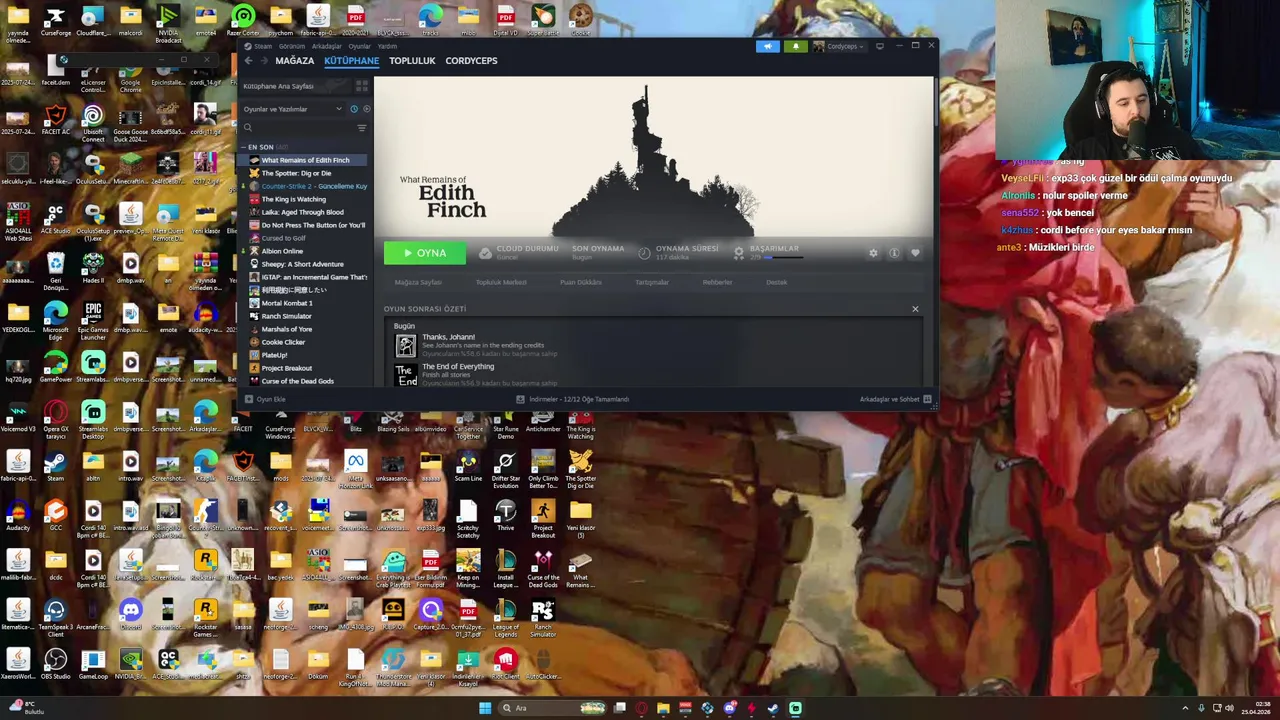The image size is (1280, 720).
Task: Click taskbar weather widget
Action: pos(25,708)
